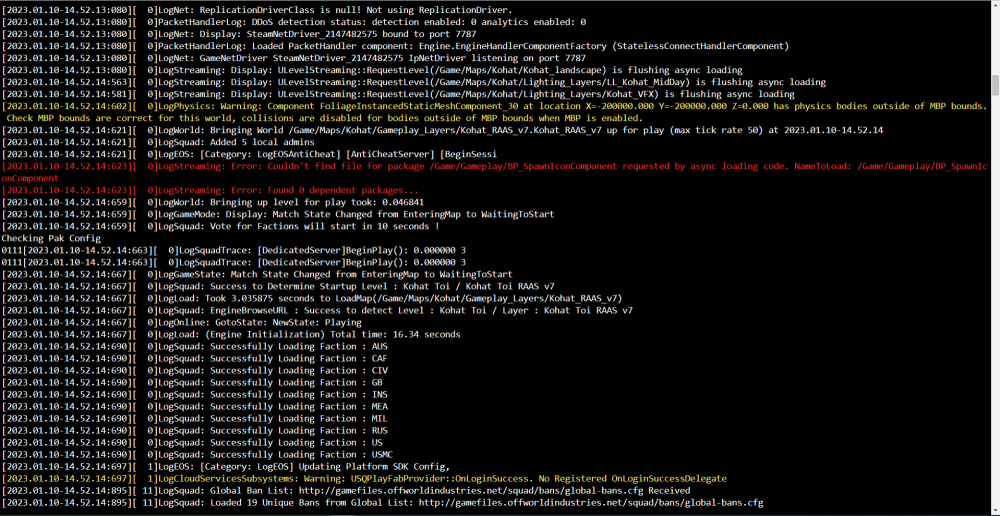
Task: Click the 'Loading Faction : INS' line
Action: [x=195, y=395]
